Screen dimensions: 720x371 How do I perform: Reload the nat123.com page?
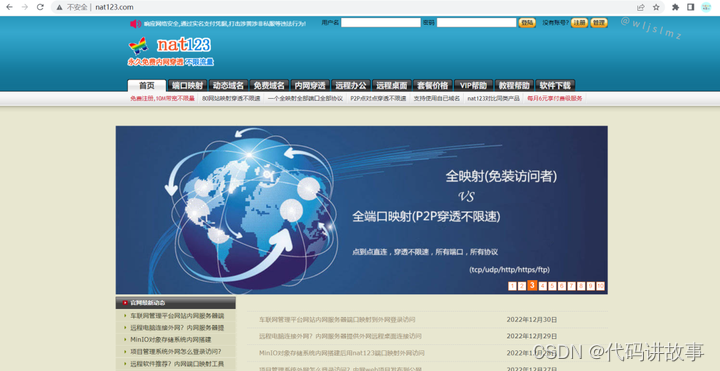(x=40, y=7)
